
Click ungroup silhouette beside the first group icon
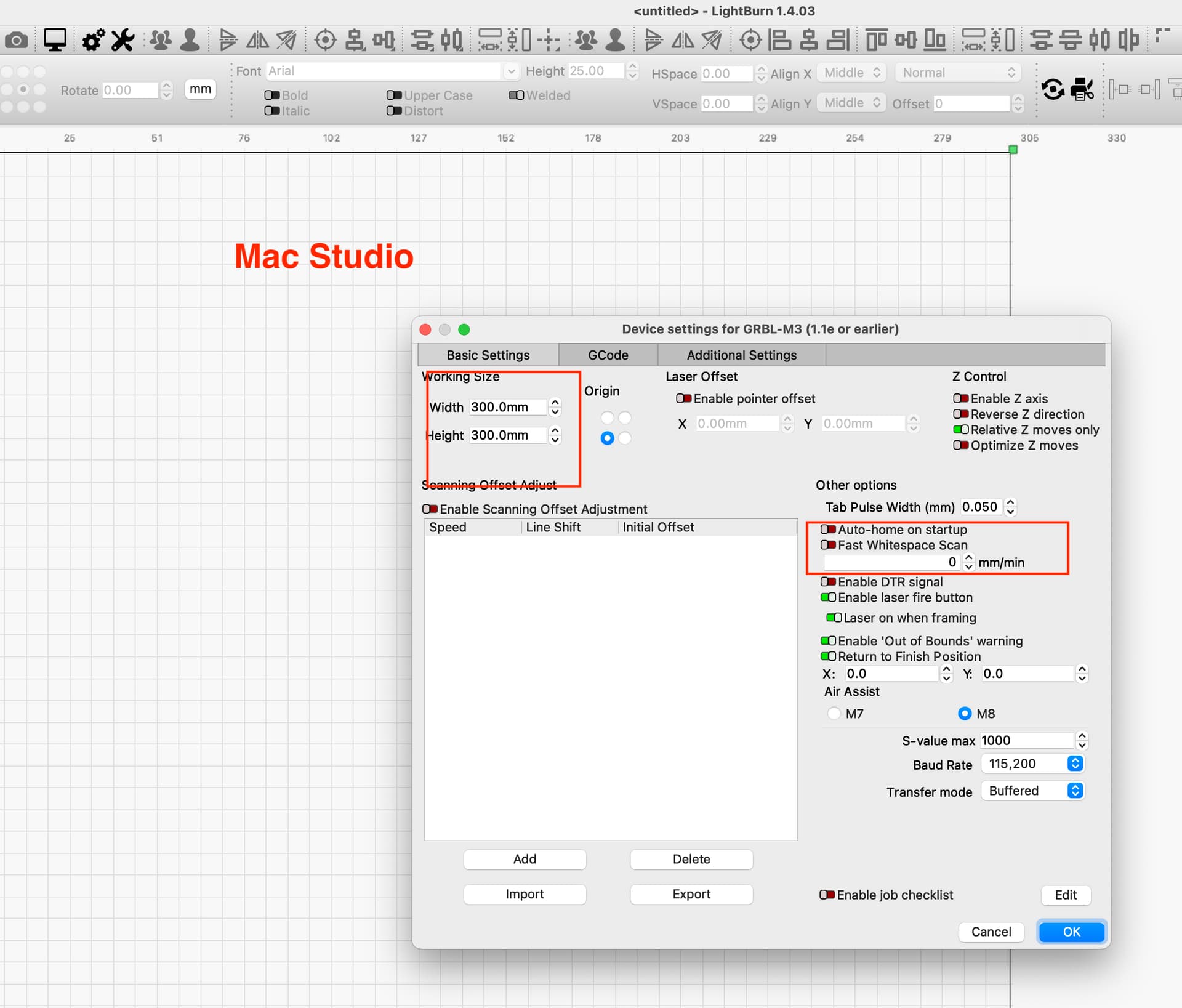[x=190, y=41]
